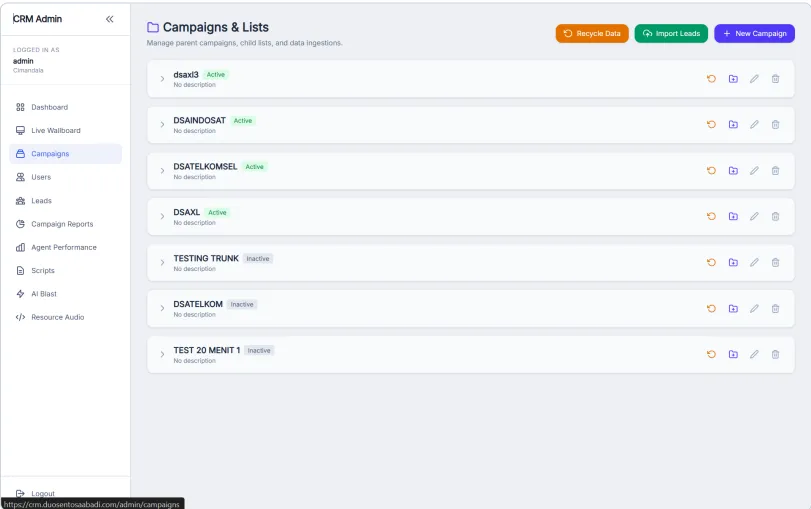Edit the DSATELKOM campaign
The image size is (811, 509).
(754, 308)
